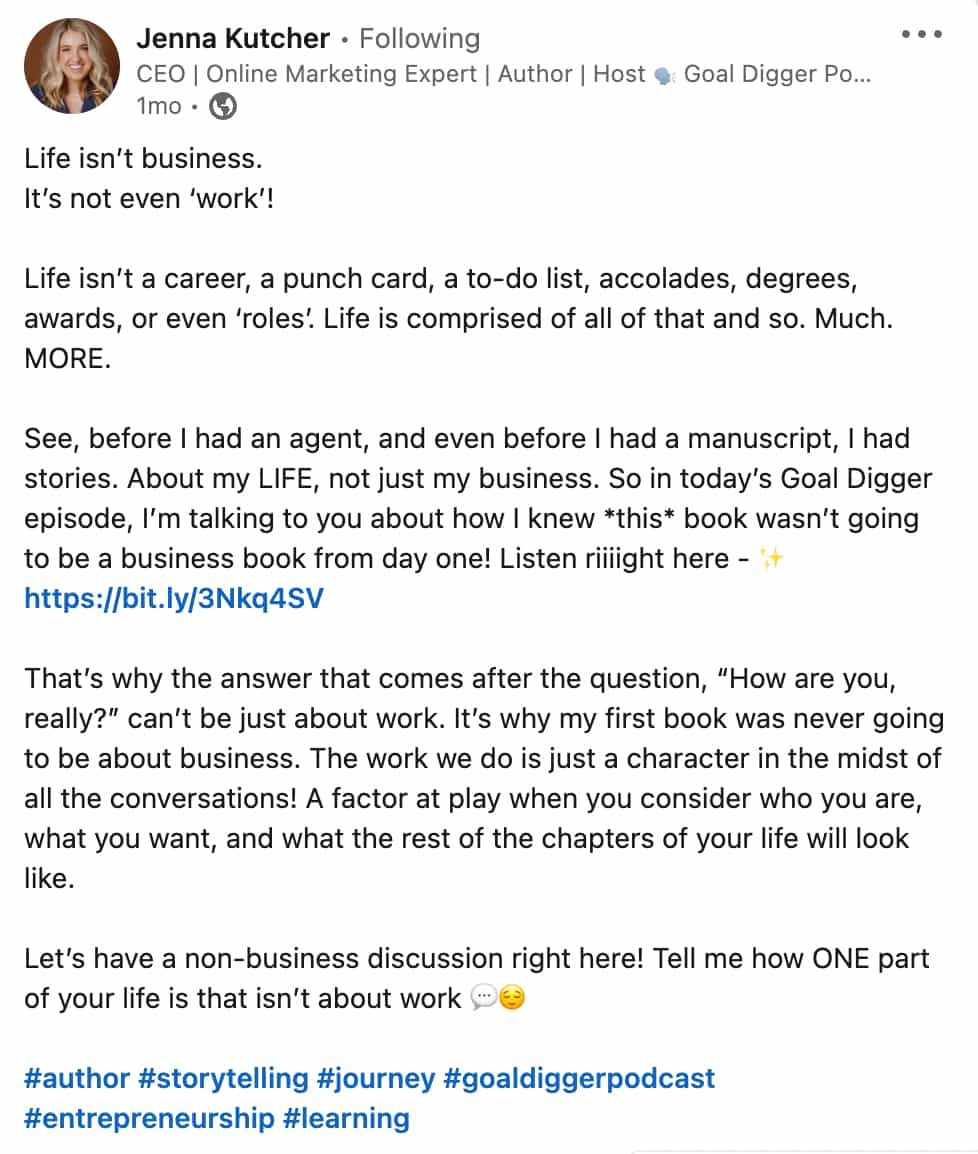
Task: Open Jenna Kutcher's profile name
Action: coord(235,38)
